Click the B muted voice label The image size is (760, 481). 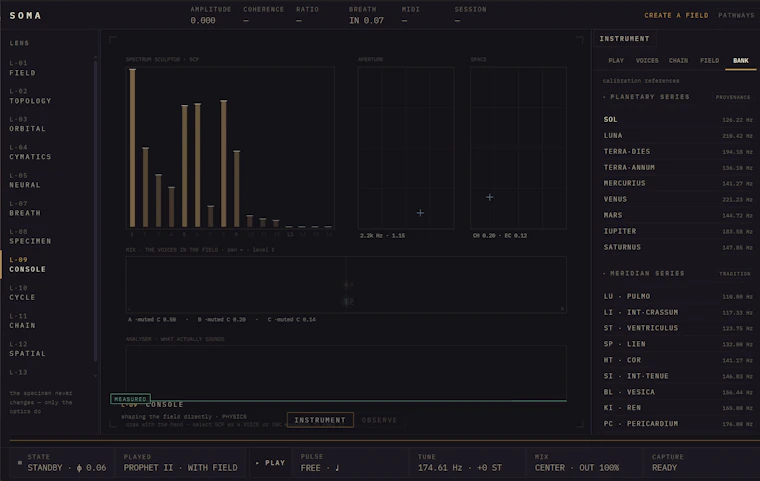tap(222, 320)
